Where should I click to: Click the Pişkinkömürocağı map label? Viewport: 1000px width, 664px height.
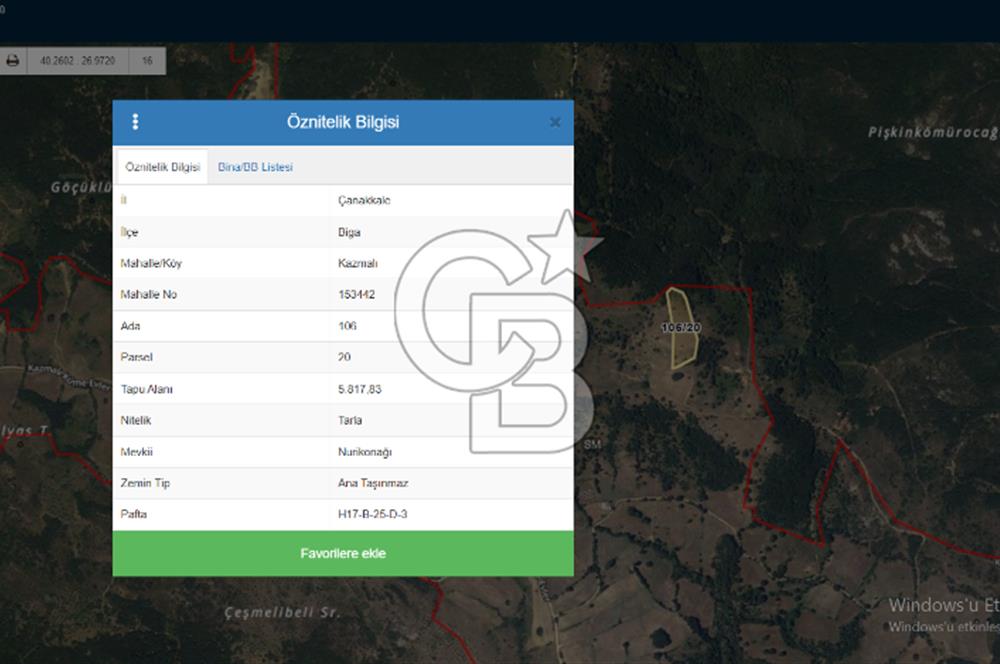(x=933, y=132)
